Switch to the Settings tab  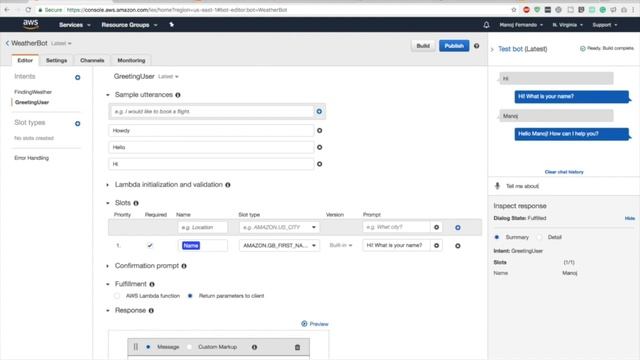coord(56,60)
